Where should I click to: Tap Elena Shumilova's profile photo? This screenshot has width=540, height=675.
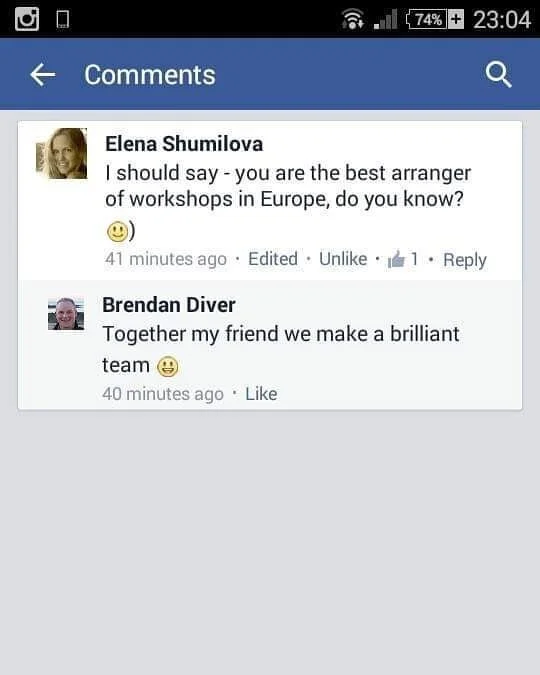pos(62,154)
